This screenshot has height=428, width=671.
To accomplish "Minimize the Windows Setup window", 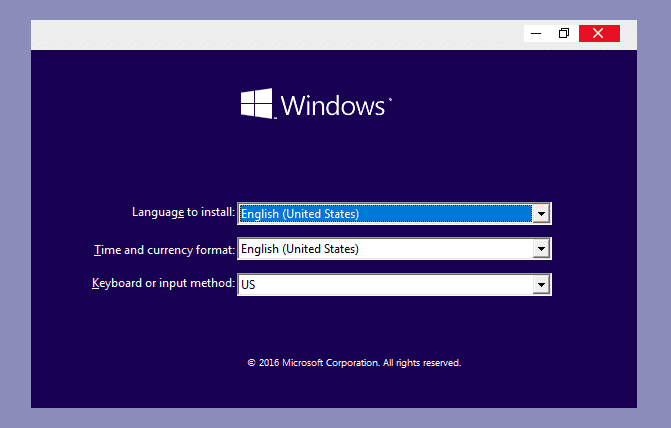I will [x=536, y=33].
